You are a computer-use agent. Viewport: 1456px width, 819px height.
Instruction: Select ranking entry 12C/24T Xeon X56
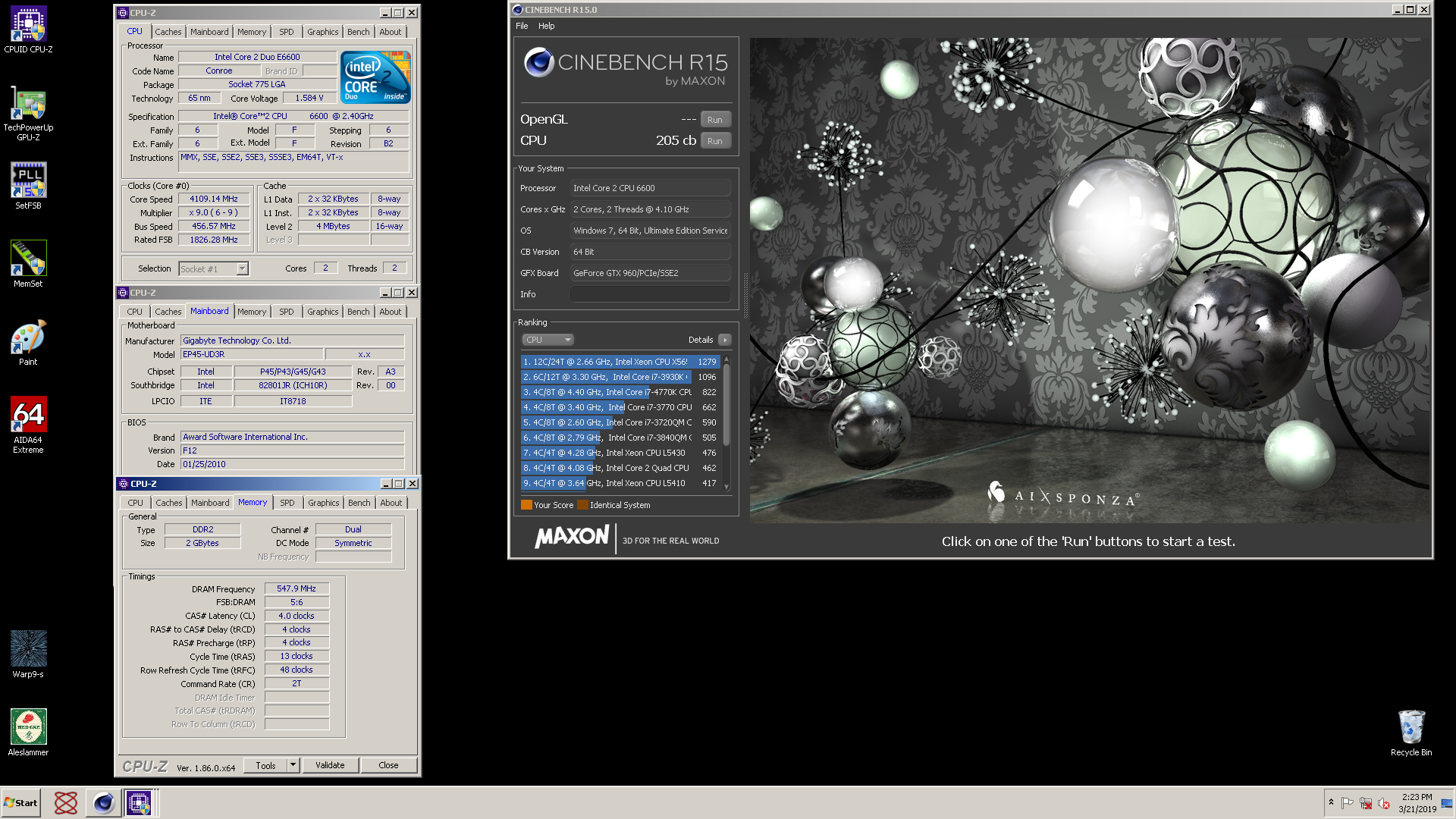620,362
